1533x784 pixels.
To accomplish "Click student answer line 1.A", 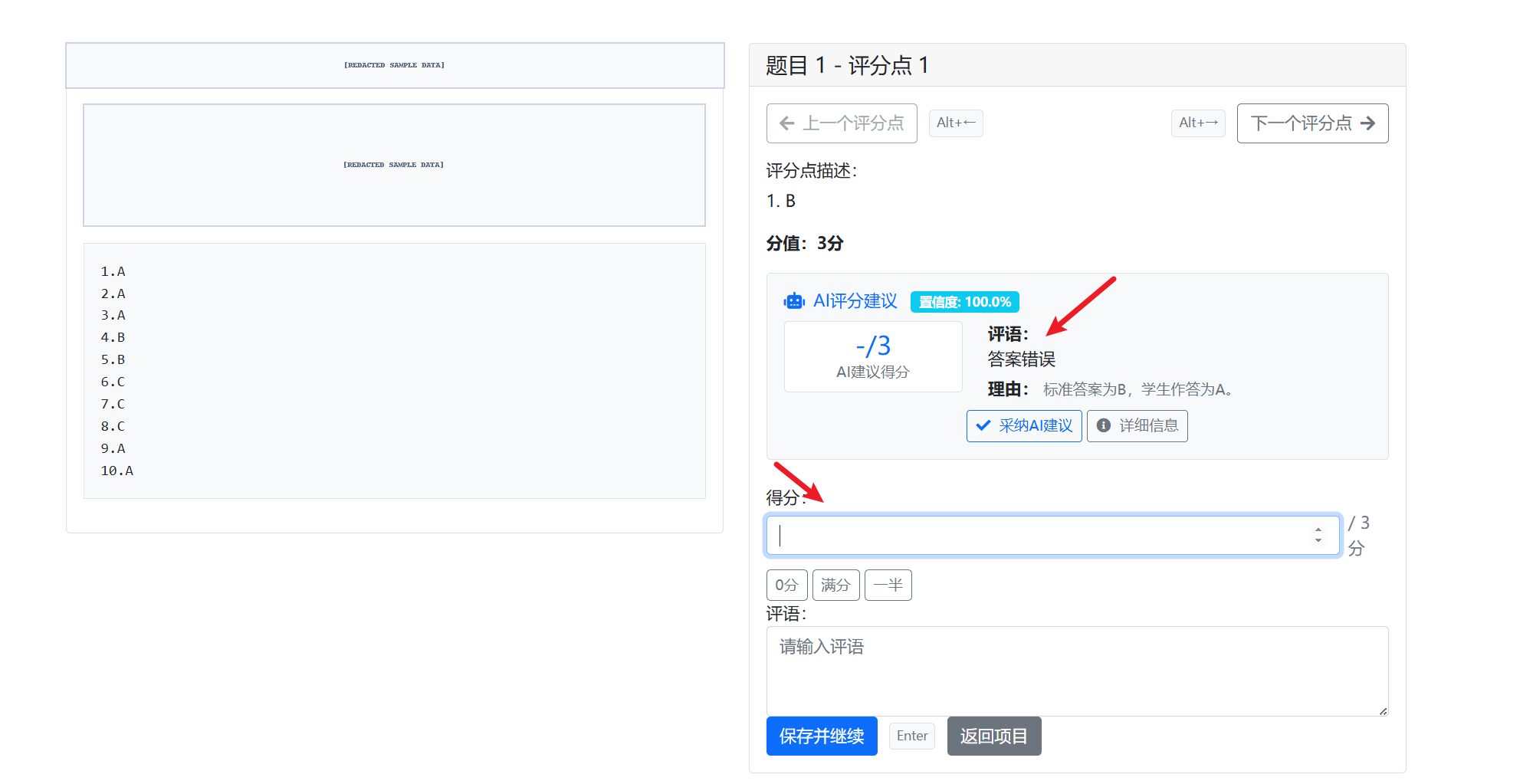I will click(113, 271).
